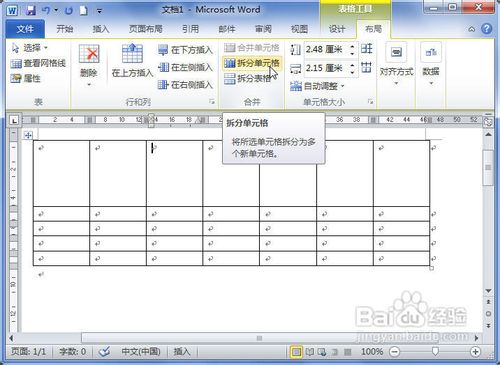The width and height of the screenshot is (500, 365).
Task: Click 在左侧插入
Action: click(185, 67)
